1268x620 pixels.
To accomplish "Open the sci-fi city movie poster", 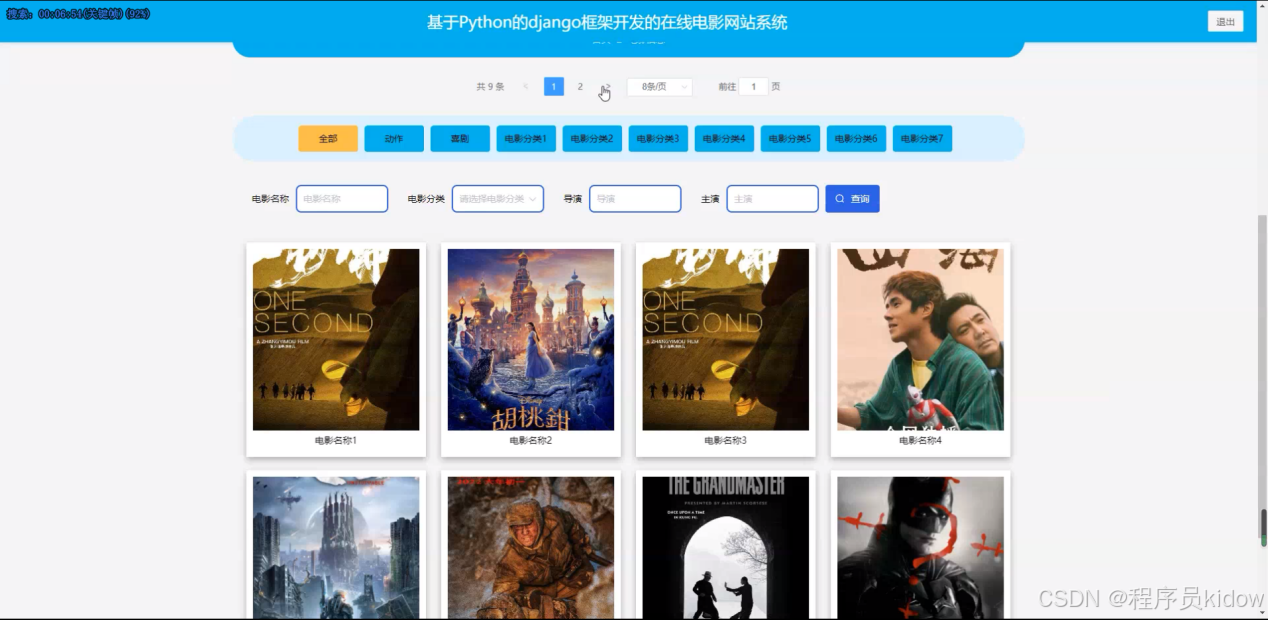I will tap(336, 547).
